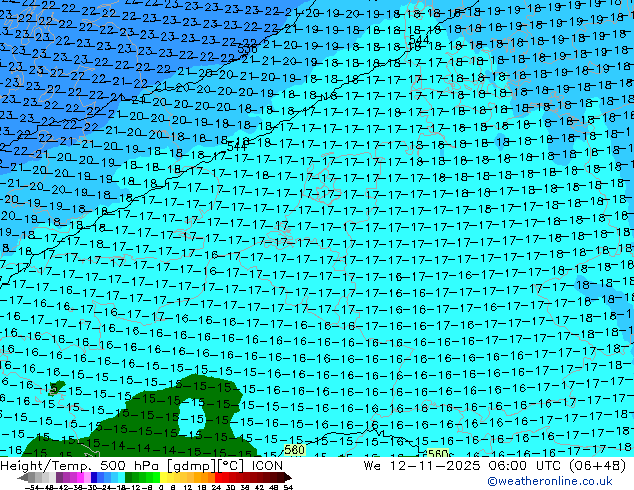Click the yellow swatch in temperature color scale
This screenshot has width=634, height=490.
(x=163, y=477)
